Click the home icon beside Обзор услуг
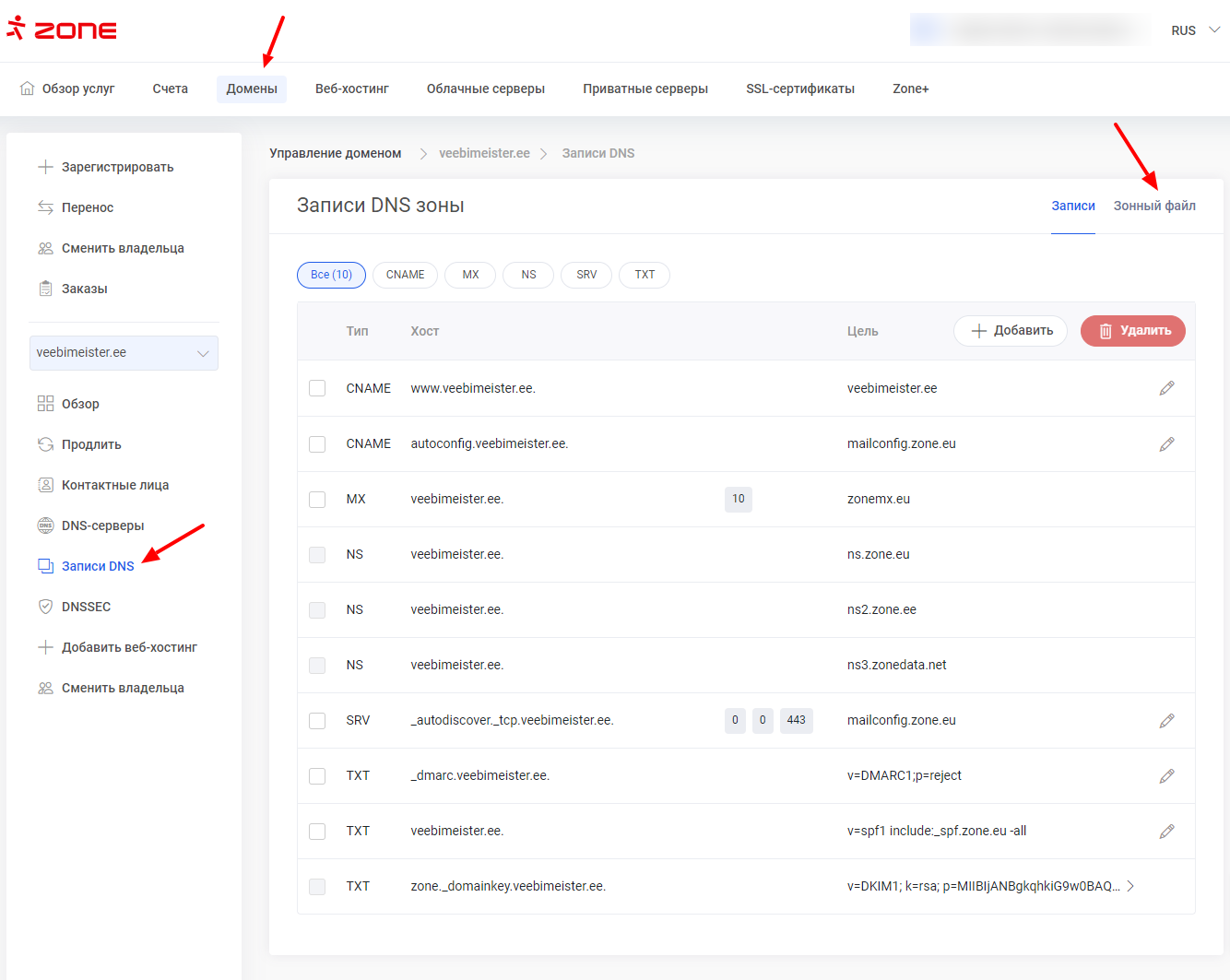The image size is (1230, 980). pyautogui.click(x=28, y=89)
